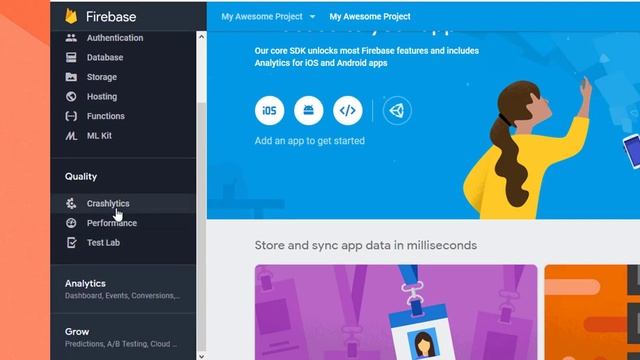The width and height of the screenshot is (640, 360).
Task: Open Functions label in the sidebar
Action: tap(106, 116)
